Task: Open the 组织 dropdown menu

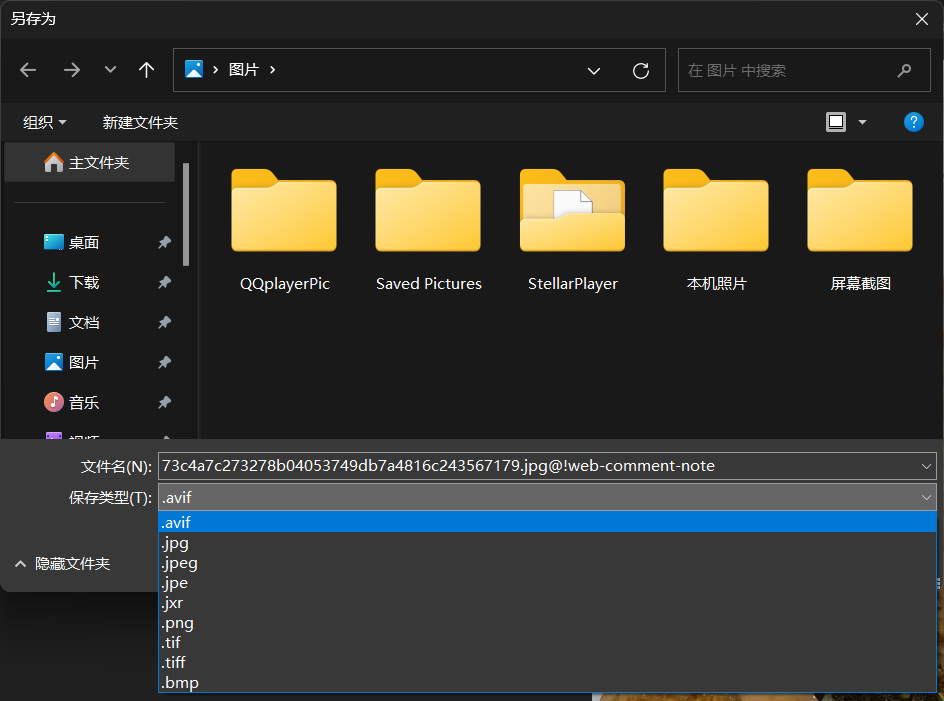Action: pyautogui.click(x=45, y=122)
